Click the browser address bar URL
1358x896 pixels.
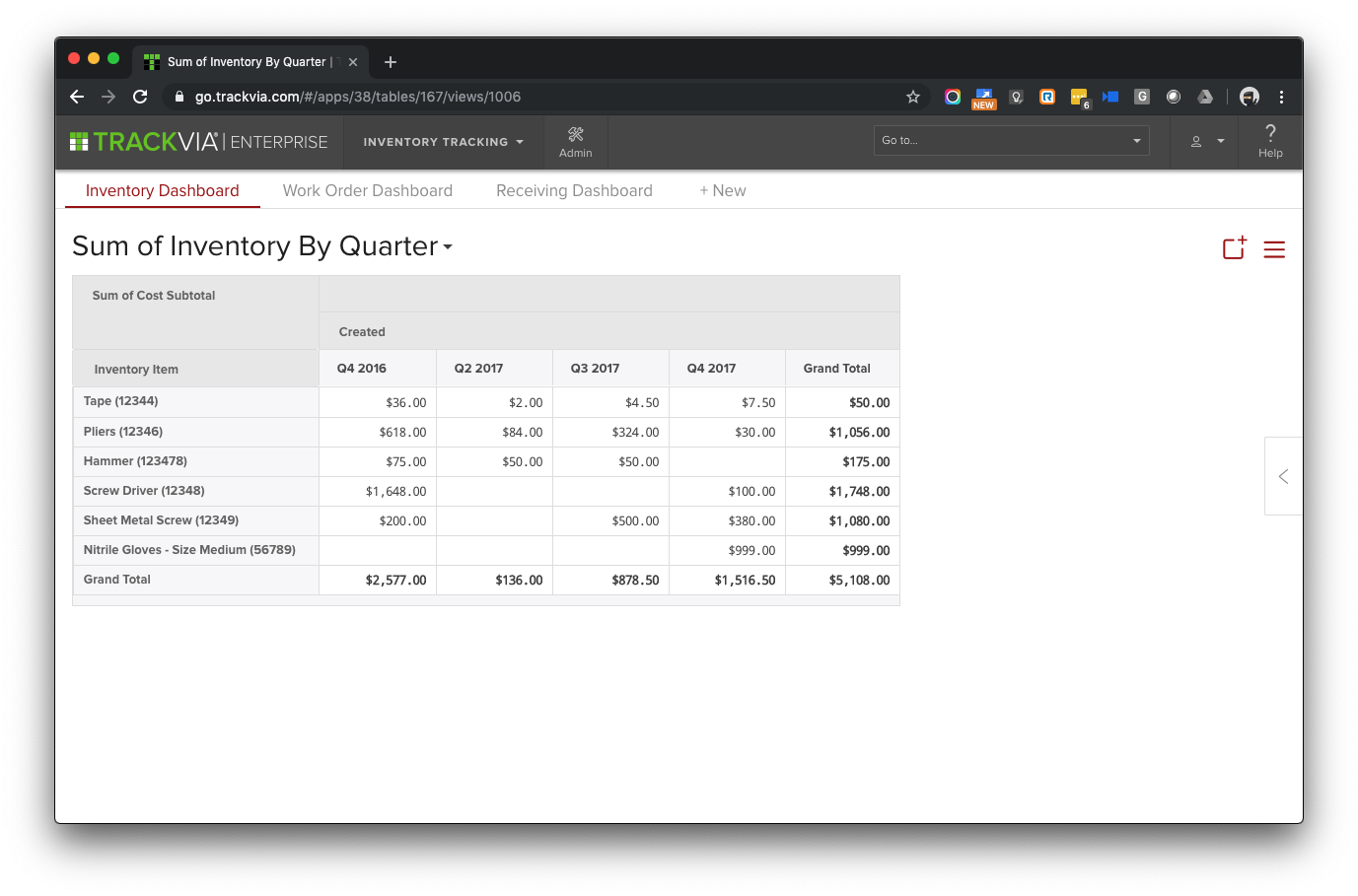[x=358, y=97]
